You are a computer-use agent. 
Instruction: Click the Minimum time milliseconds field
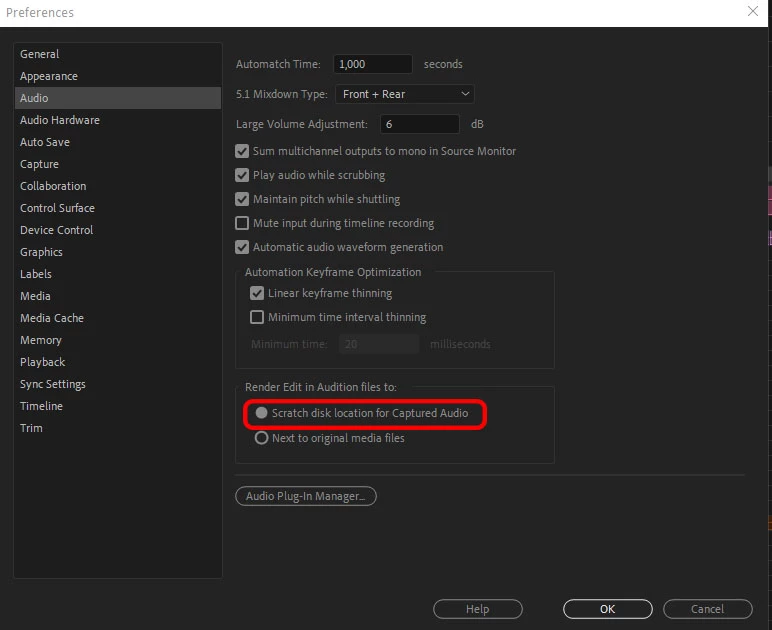pyautogui.click(x=379, y=344)
